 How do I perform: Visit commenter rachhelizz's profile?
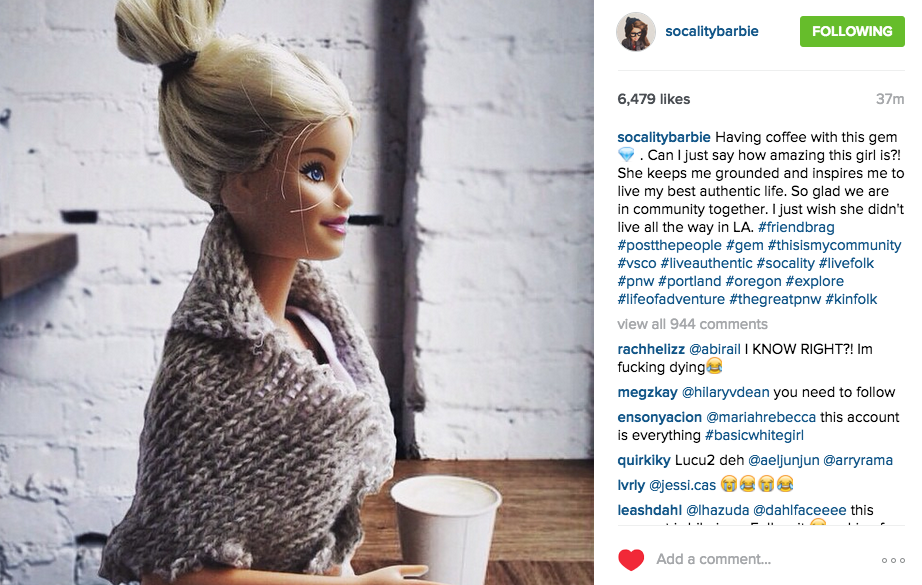tap(651, 349)
